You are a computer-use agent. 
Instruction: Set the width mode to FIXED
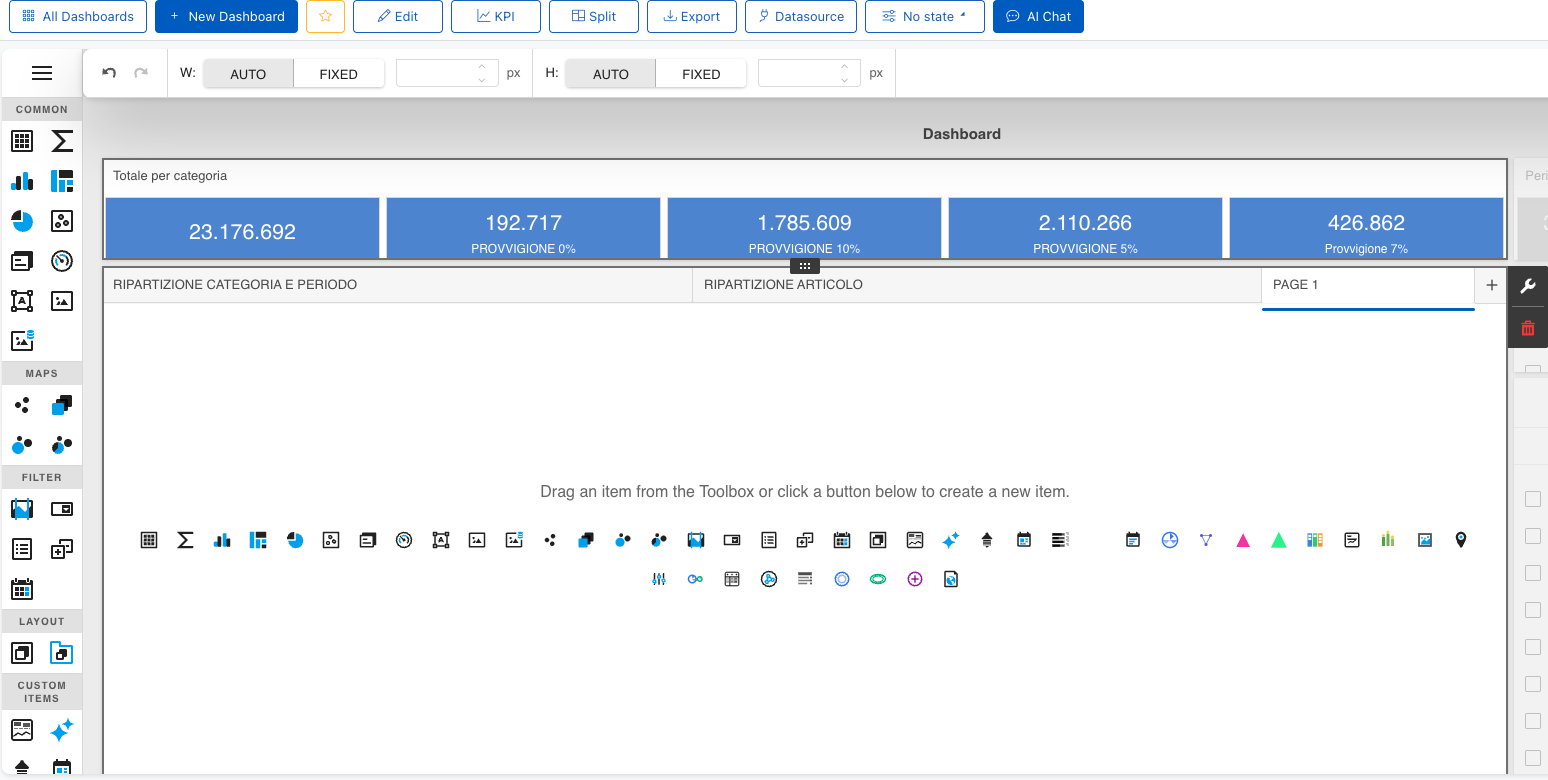tap(339, 74)
